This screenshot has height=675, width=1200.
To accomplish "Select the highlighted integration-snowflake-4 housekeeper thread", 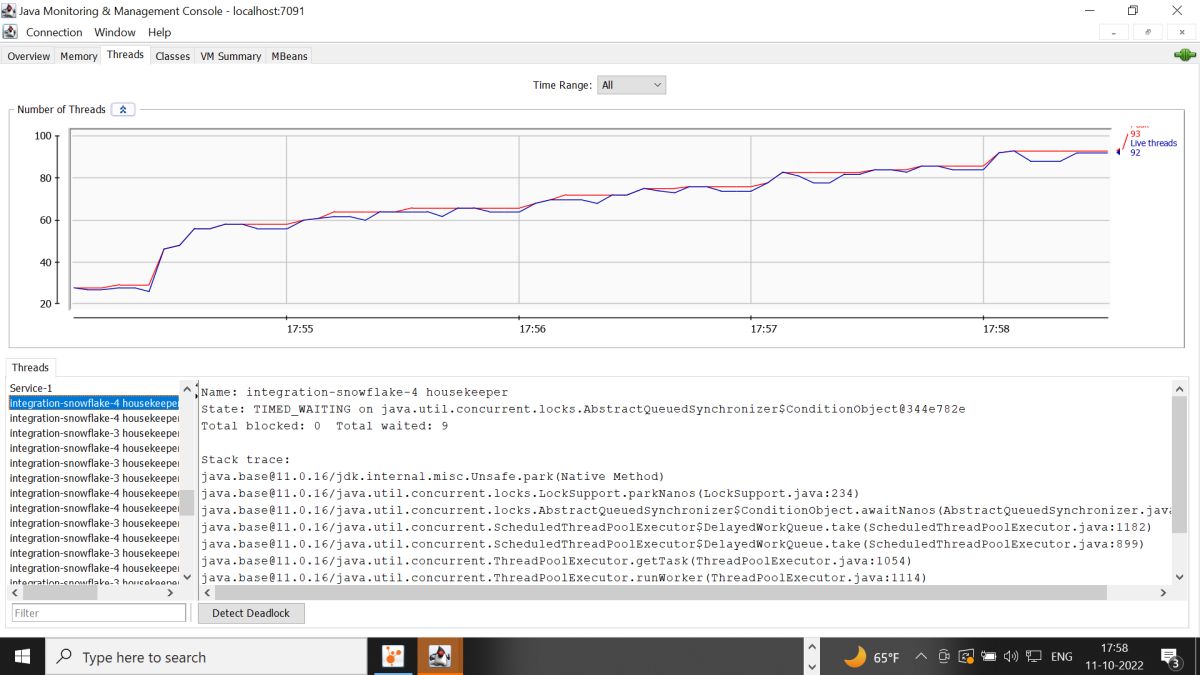I will coord(94,403).
